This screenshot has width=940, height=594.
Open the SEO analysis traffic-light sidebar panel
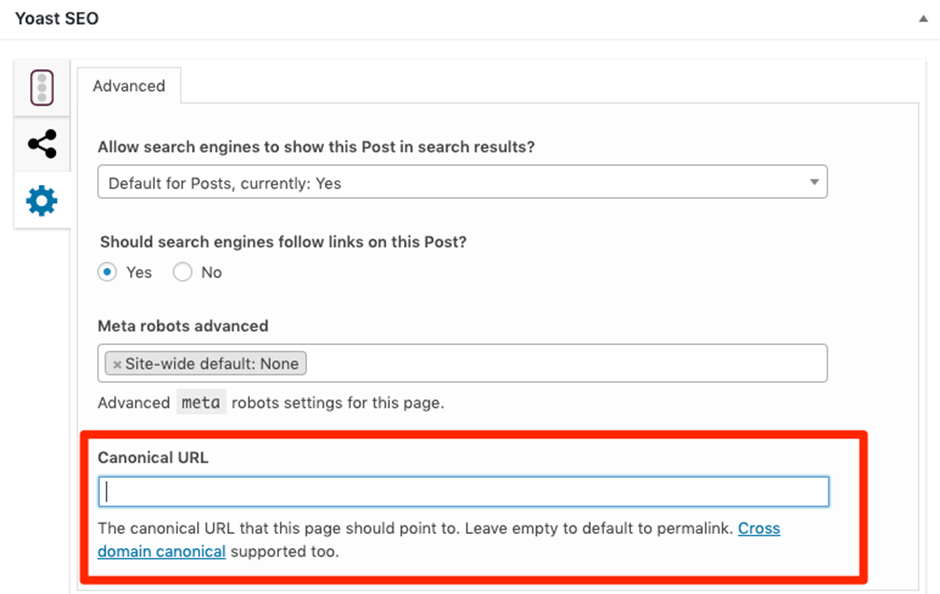tap(42, 86)
